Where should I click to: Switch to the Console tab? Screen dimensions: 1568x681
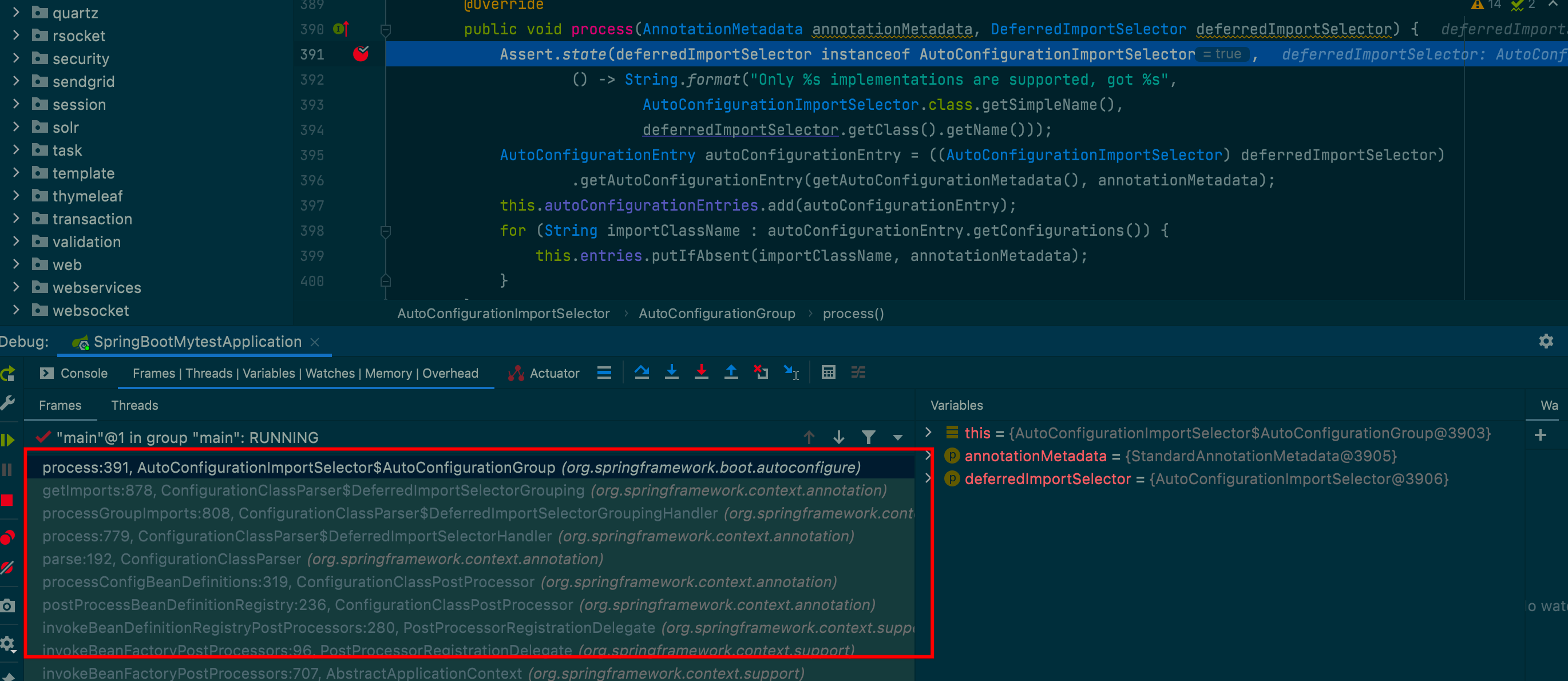(x=74, y=373)
